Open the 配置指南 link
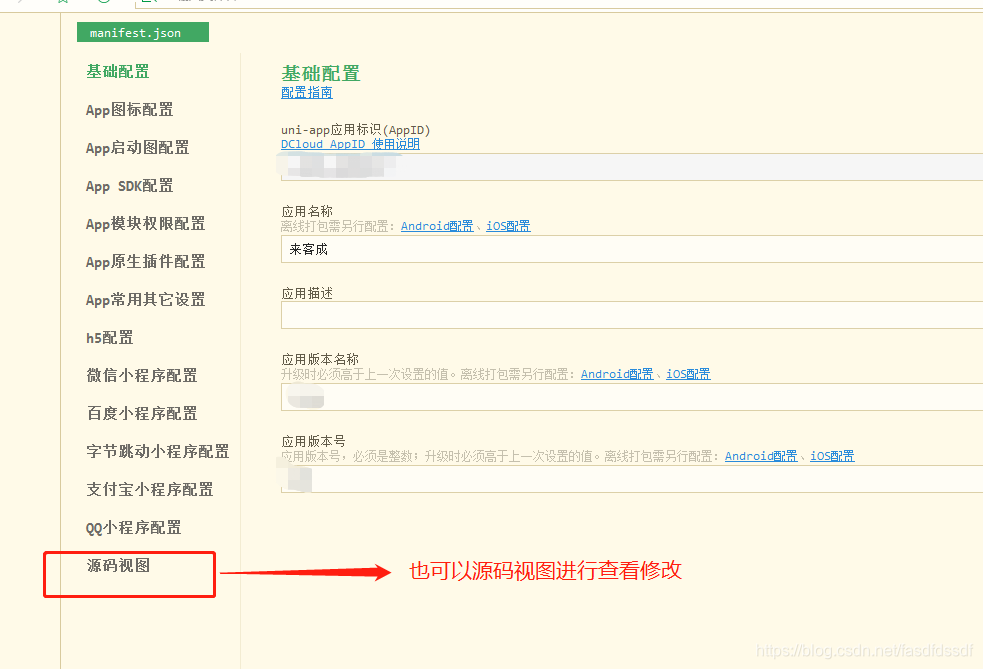Screen dimensions: 983x669 307,93
